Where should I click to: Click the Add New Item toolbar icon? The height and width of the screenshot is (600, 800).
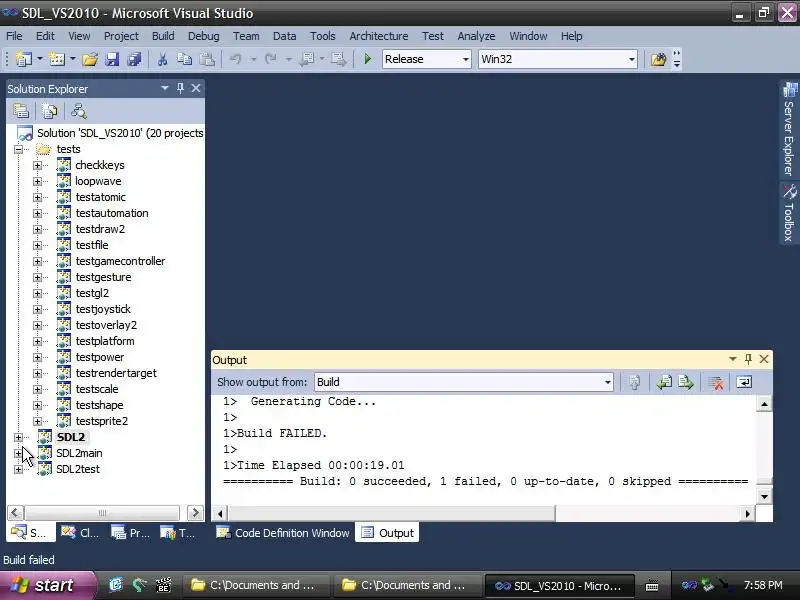click(57, 59)
